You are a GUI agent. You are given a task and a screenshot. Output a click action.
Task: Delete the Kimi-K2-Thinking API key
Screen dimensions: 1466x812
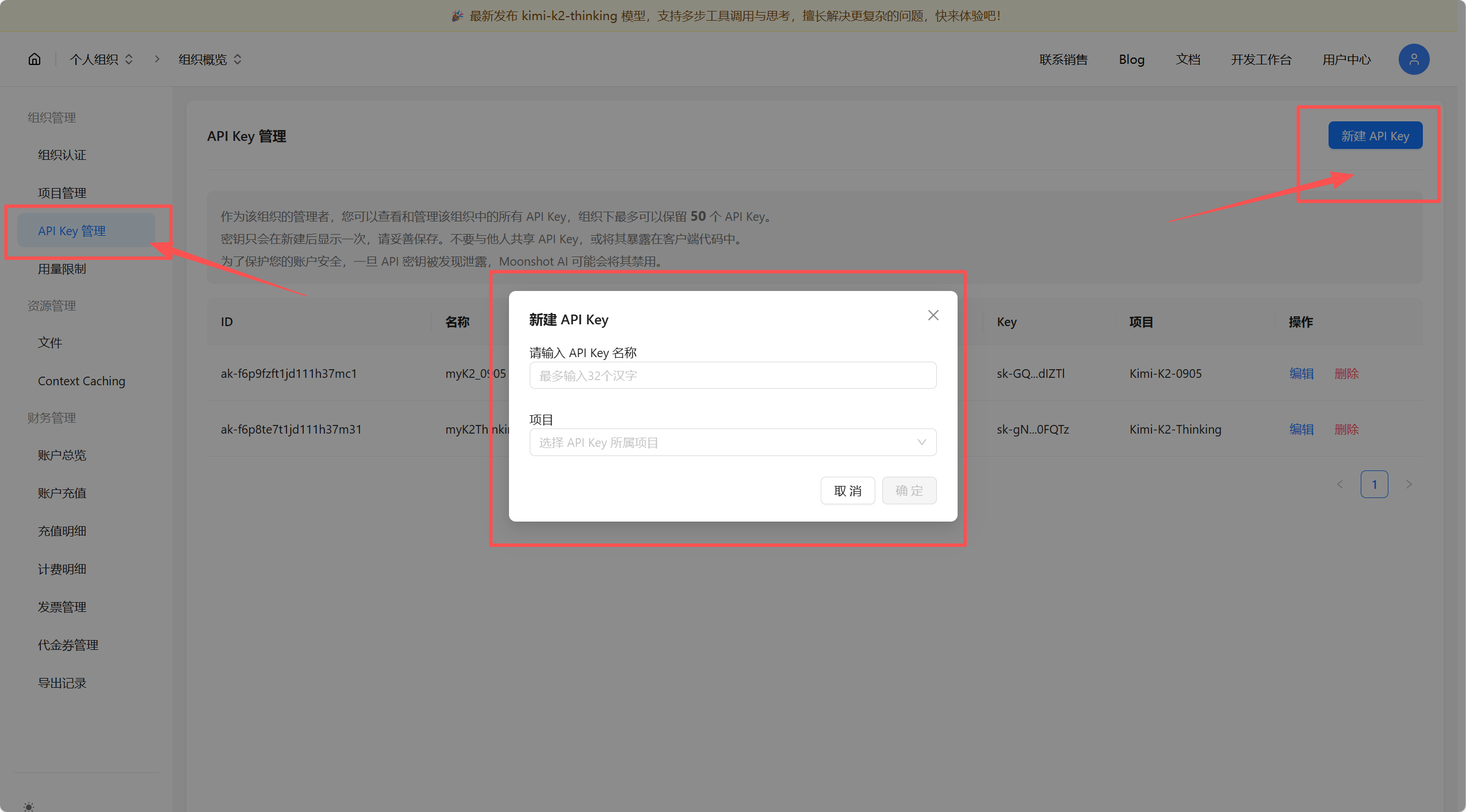(1346, 429)
